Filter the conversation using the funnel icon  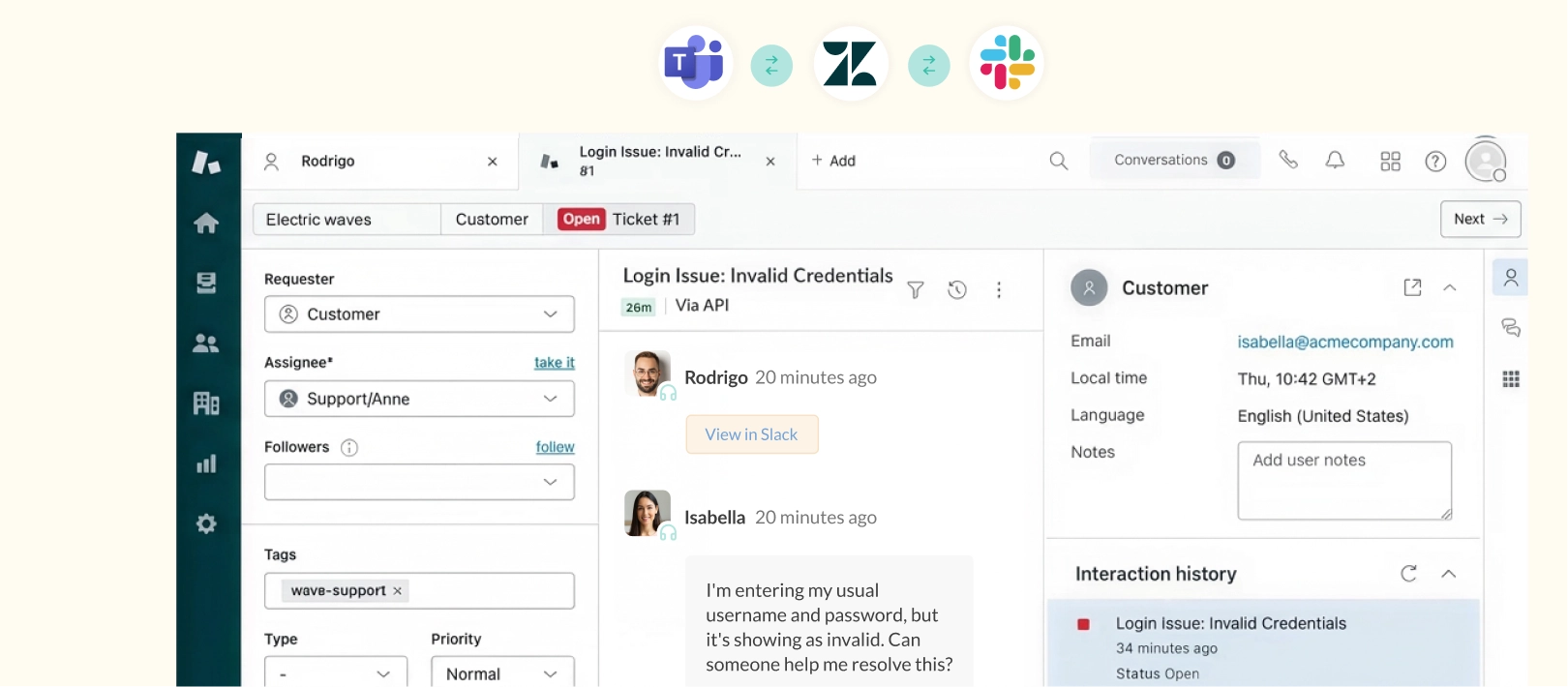(915, 289)
